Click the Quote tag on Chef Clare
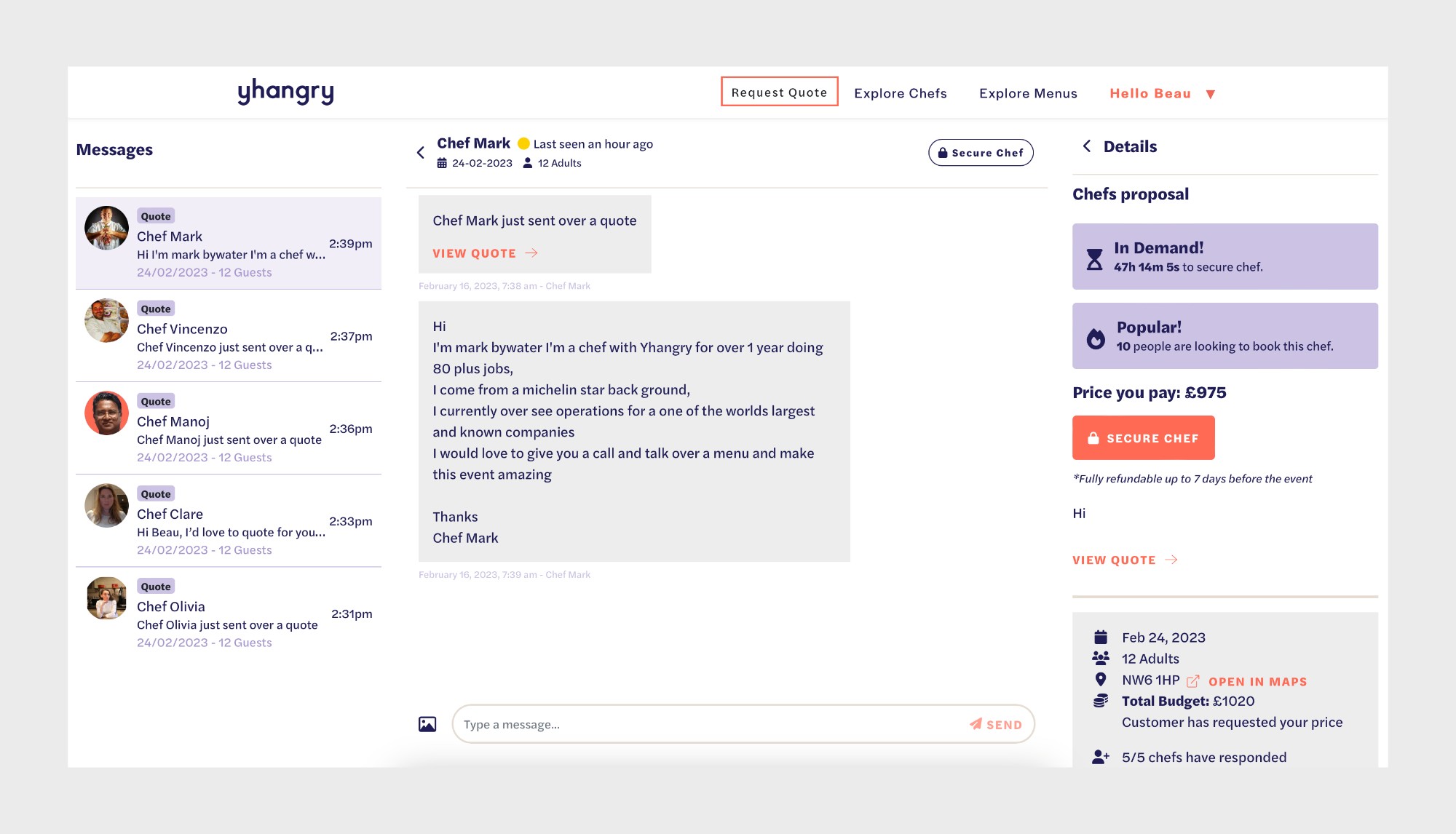 (156, 493)
